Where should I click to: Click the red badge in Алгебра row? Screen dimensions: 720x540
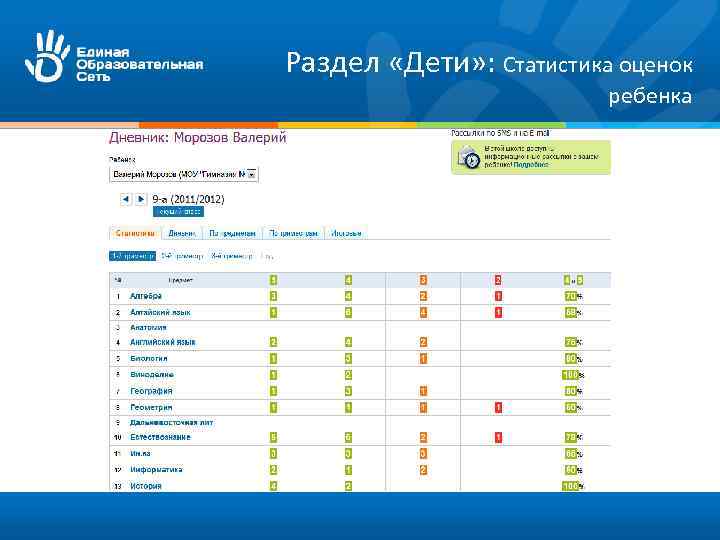tap(498, 296)
